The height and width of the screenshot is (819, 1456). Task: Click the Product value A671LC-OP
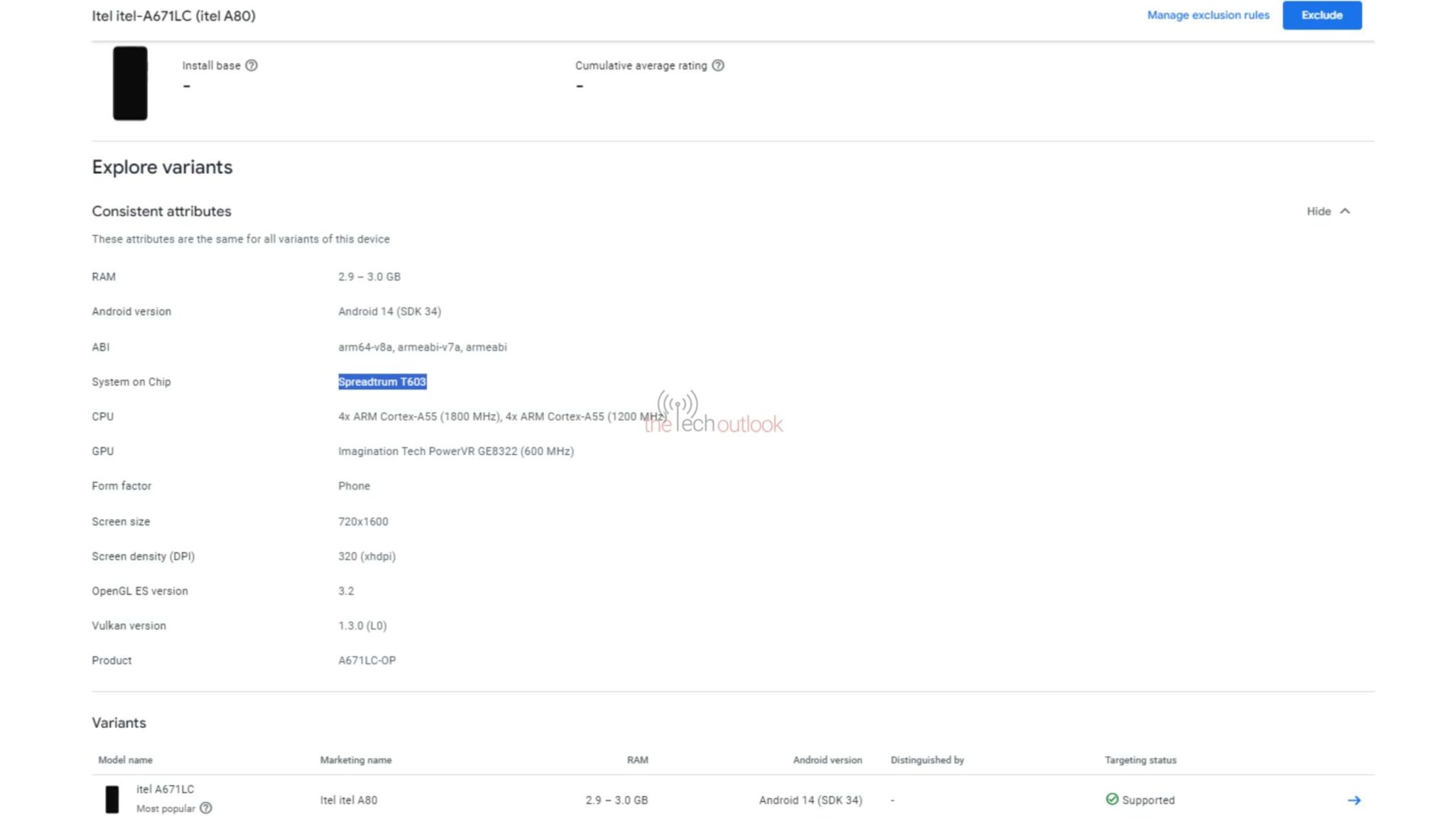tap(367, 660)
